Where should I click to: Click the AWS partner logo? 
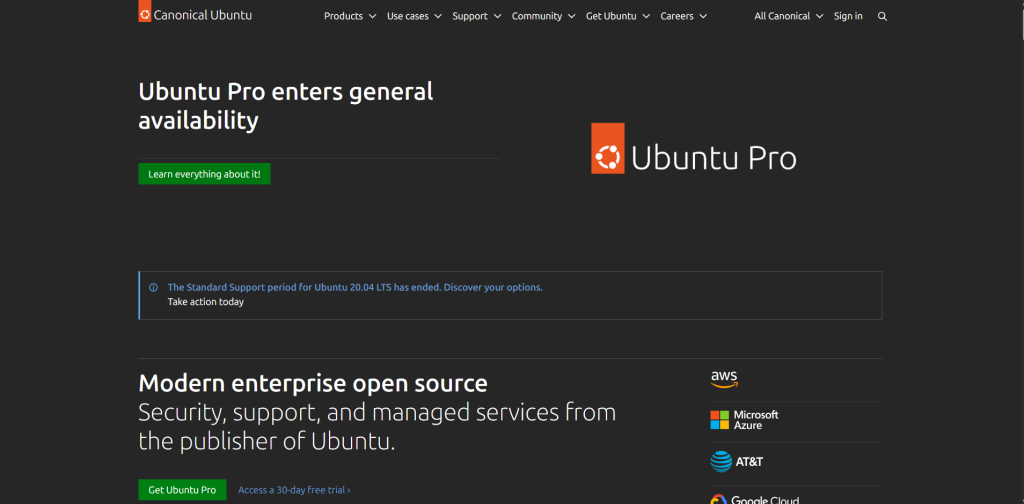coord(724,379)
